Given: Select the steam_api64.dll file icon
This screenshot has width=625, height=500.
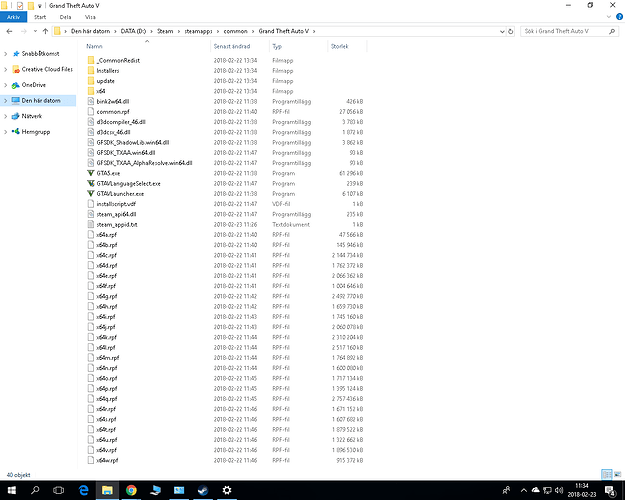Looking at the screenshot, I should (x=91, y=214).
